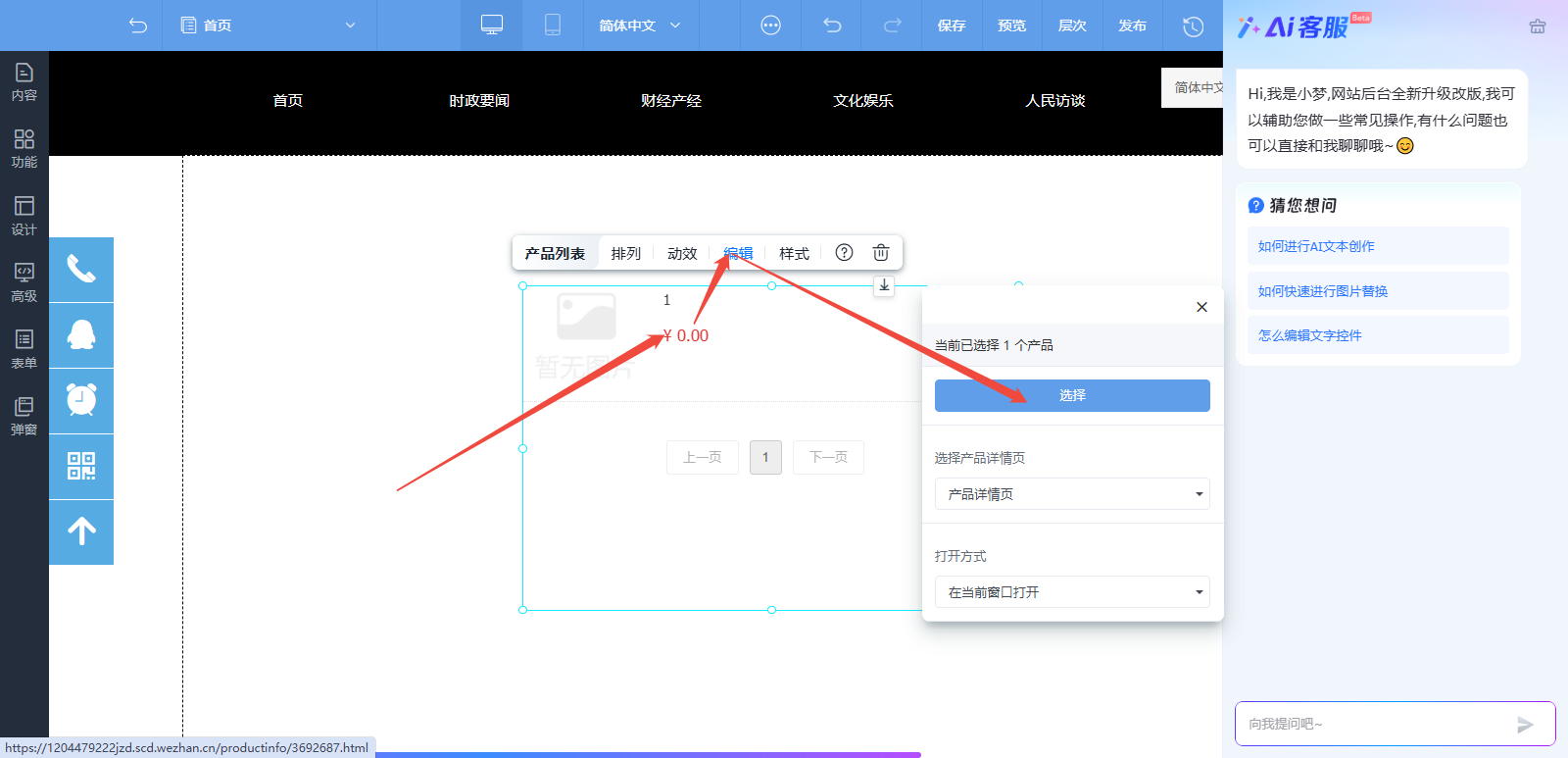This screenshot has width=1568, height=758.
Task: Click the 暂无图片 product image placeholder
Action: point(586,335)
